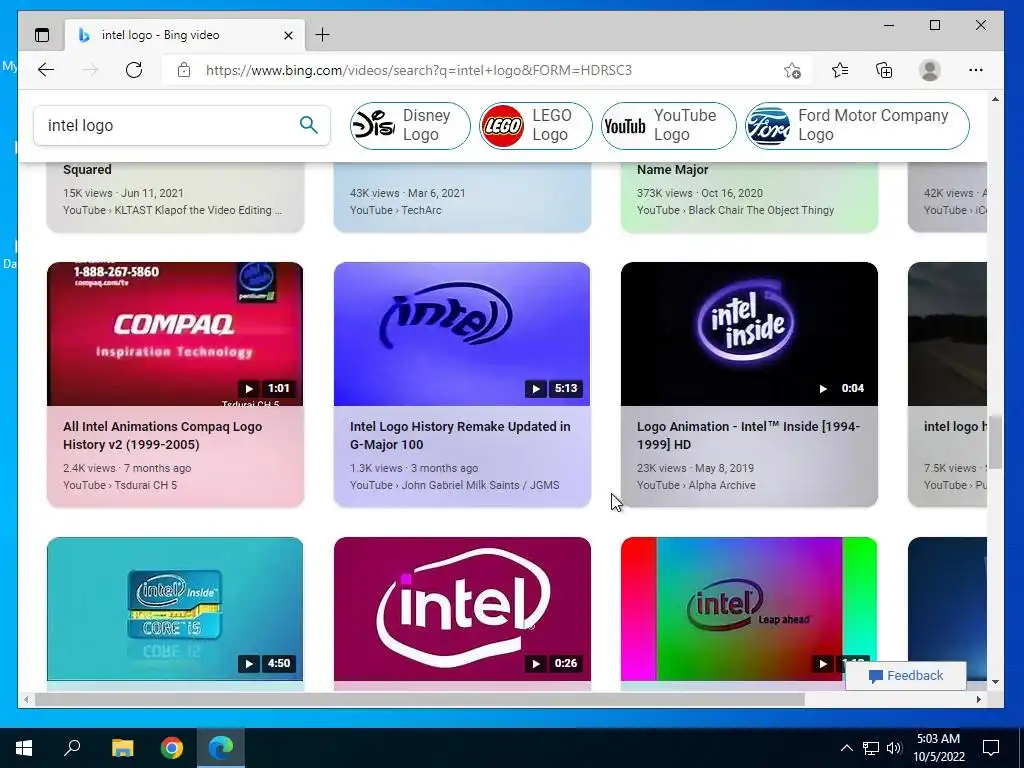This screenshot has height=768, width=1024.
Task: Open the volume speaker tray icon
Action: [894, 748]
